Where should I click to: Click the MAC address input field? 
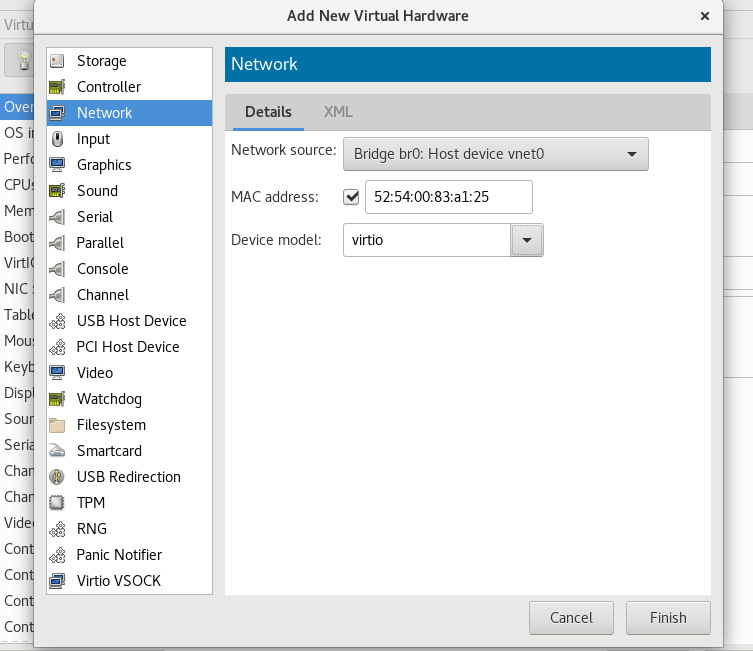(x=449, y=197)
